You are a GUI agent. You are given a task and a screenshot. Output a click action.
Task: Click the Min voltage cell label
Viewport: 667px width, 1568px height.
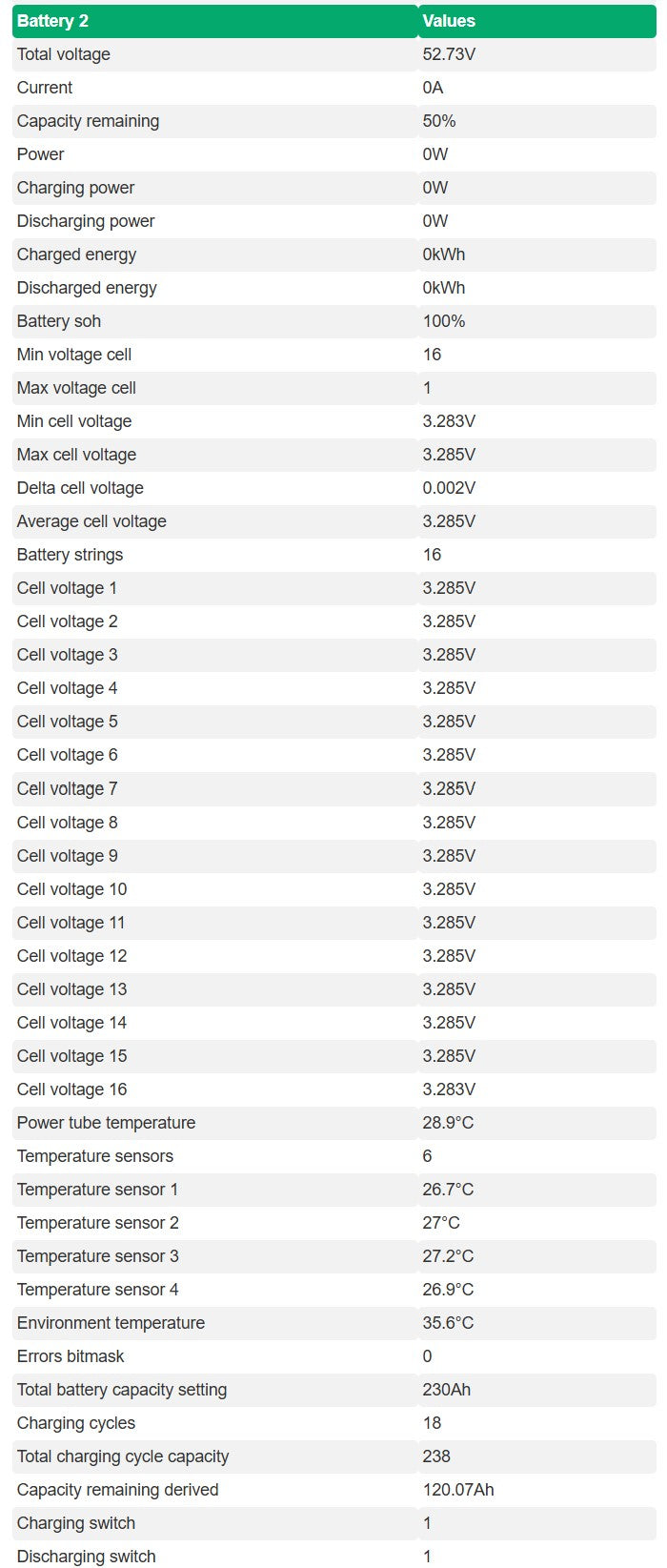[74, 355]
